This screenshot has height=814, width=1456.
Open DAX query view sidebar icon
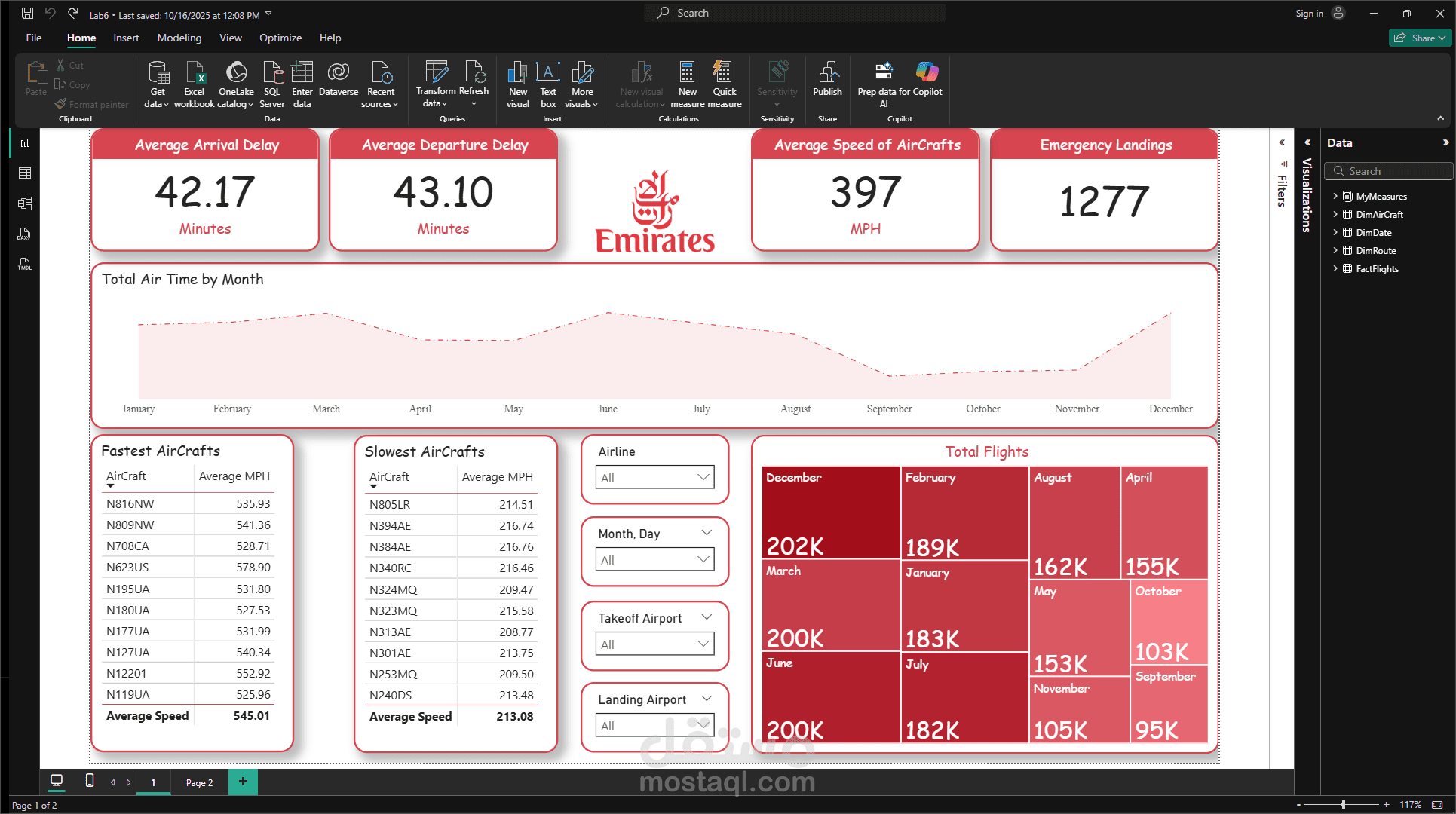tap(25, 234)
